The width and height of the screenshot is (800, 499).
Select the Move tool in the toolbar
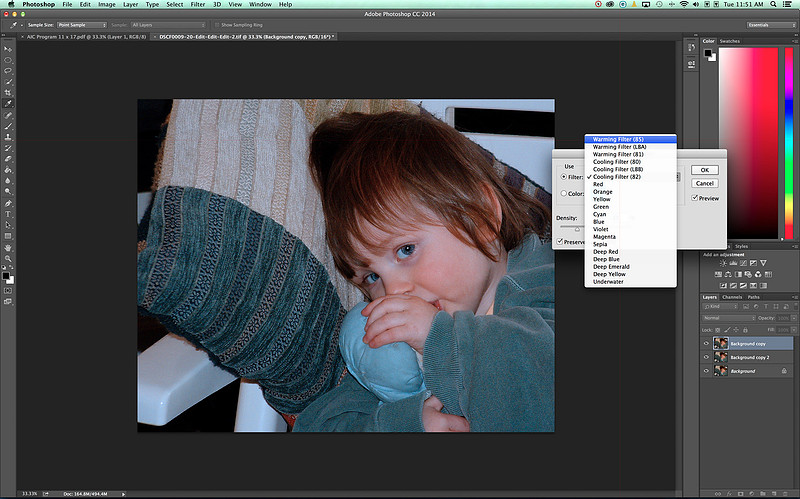point(8,47)
